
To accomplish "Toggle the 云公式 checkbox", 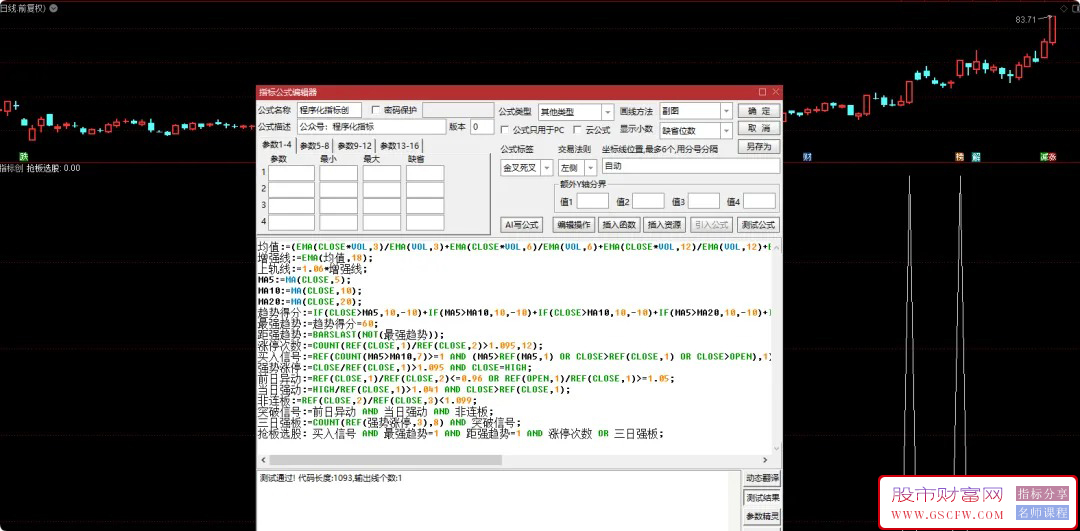I will [577, 130].
